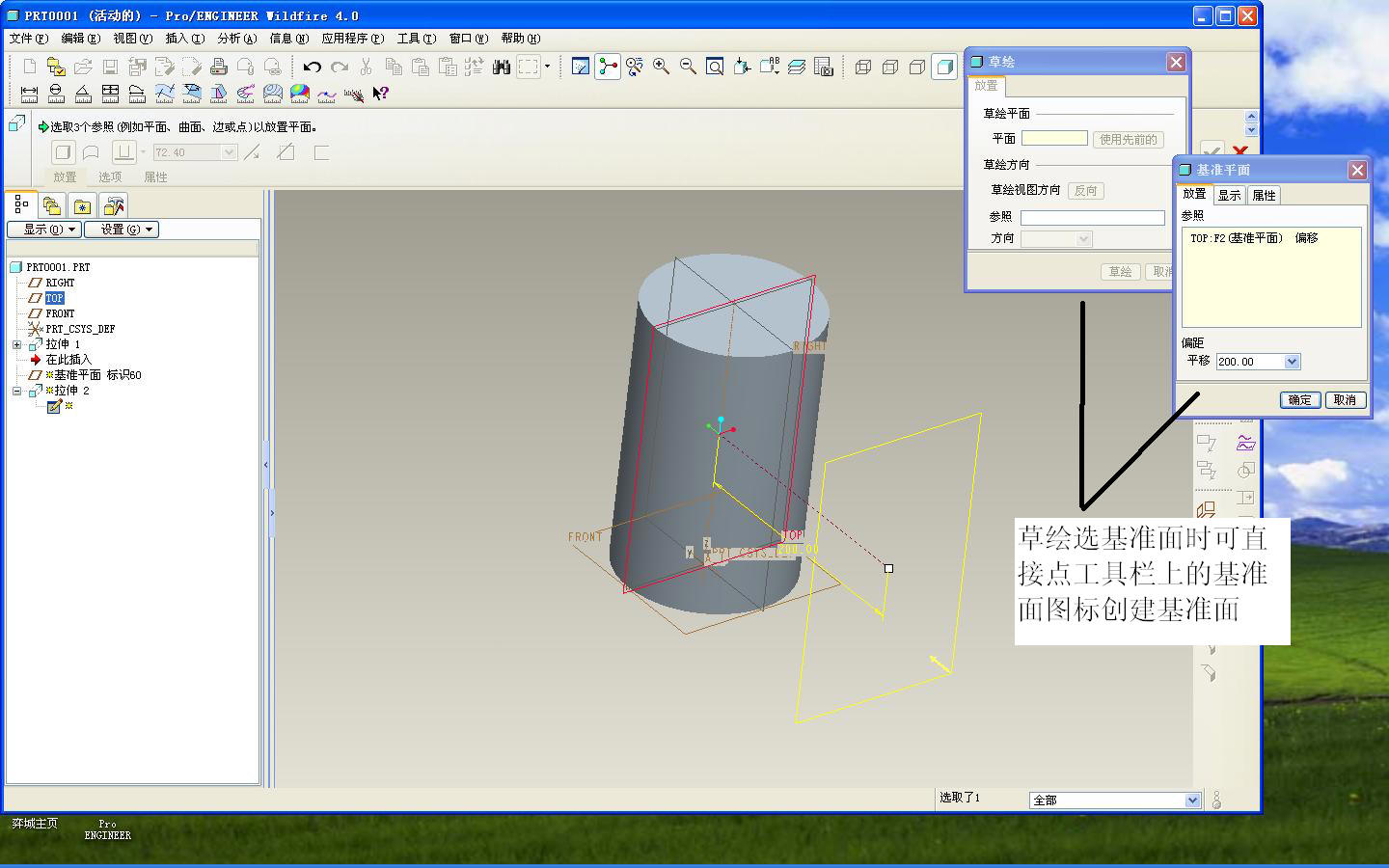
Task: Click the save diskette icon
Action: [x=110, y=67]
